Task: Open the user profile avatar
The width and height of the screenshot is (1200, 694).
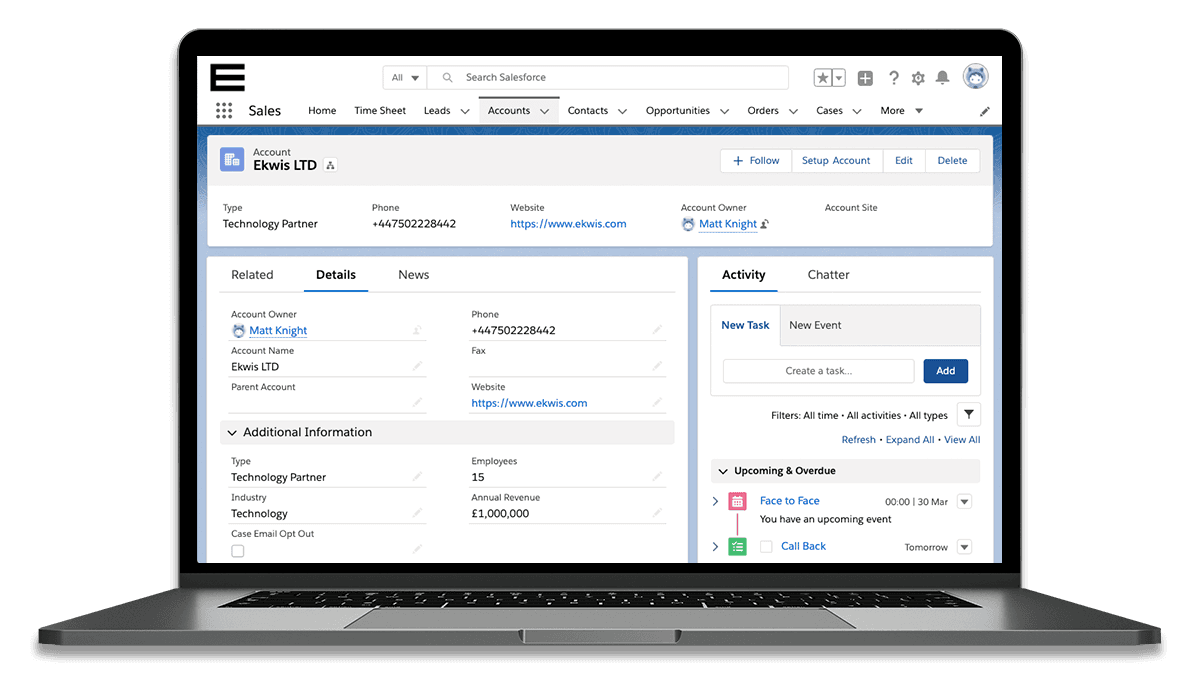Action: pyautogui.click(x=975, y=77)
